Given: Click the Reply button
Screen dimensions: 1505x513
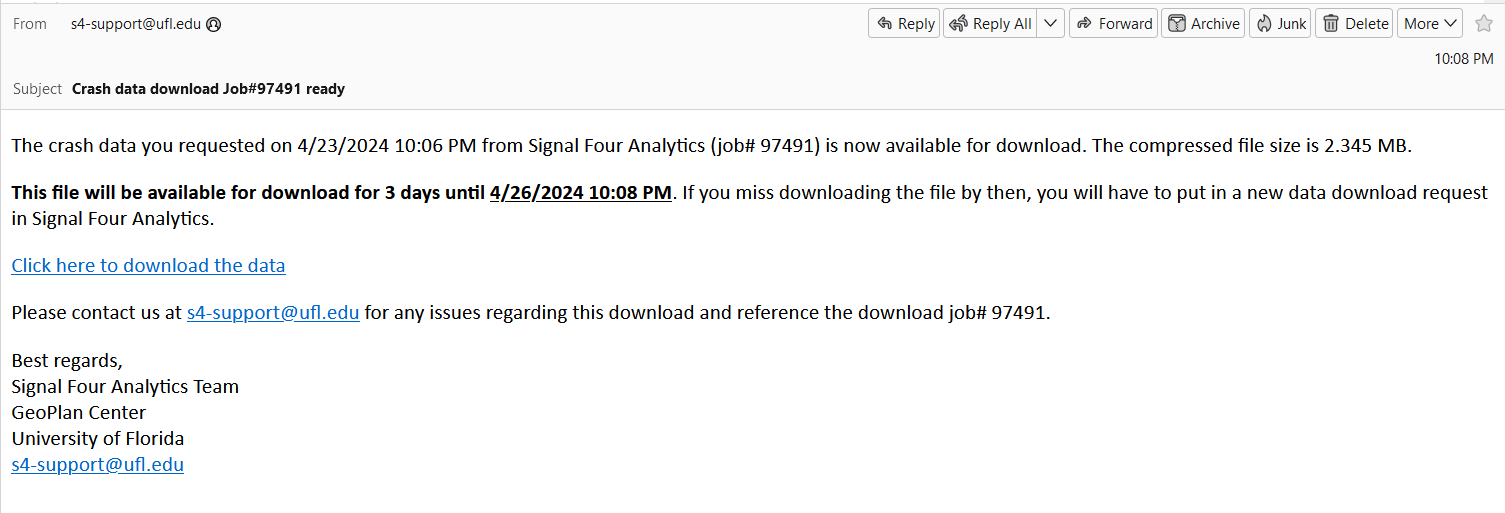Looking at the screenshot, I should pos(904,24).
